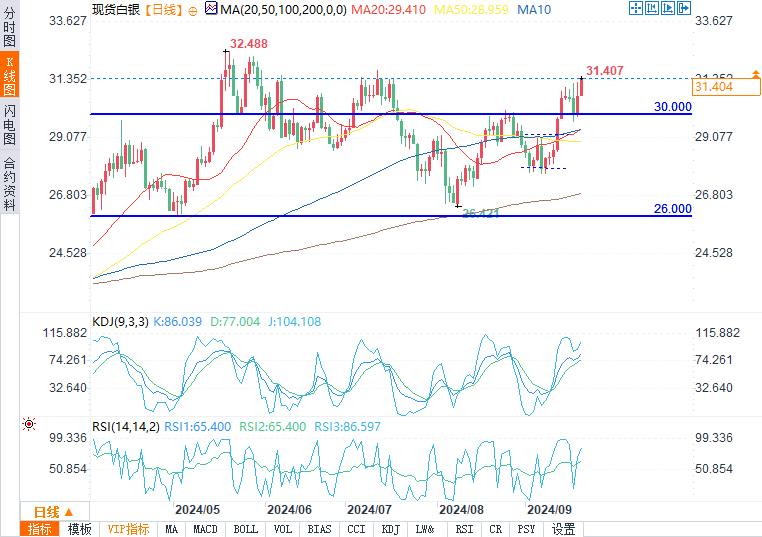Viewport: 762px width, 537px height.
Task: Open the 日线 period selector dropdown
Action: coord(54,512)
